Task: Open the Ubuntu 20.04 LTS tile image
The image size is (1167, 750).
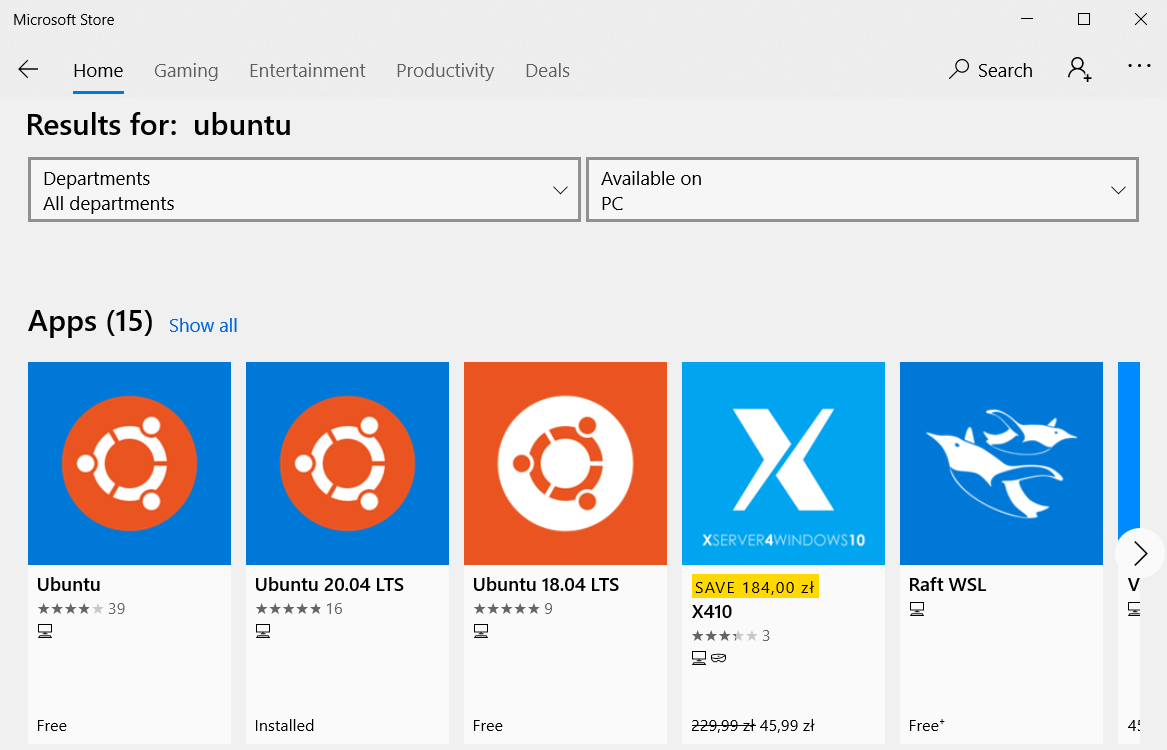Action: click(x=348, y=464)
